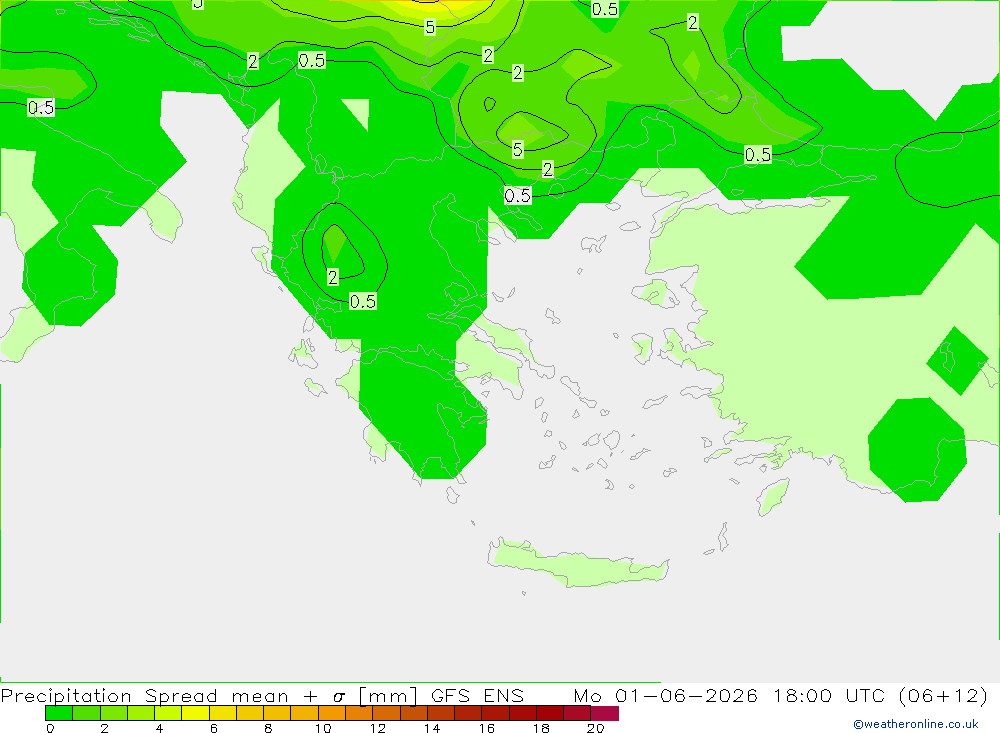
Task: Click the legend scale number 20
Action: coord(596,728)
